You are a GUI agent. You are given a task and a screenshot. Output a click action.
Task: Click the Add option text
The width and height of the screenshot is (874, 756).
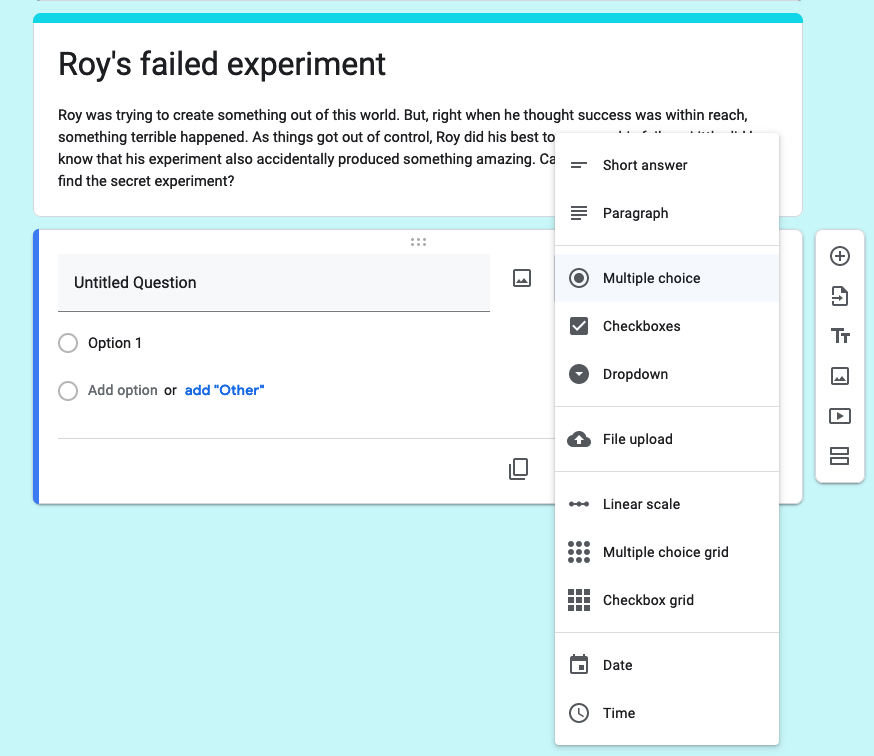122,390
